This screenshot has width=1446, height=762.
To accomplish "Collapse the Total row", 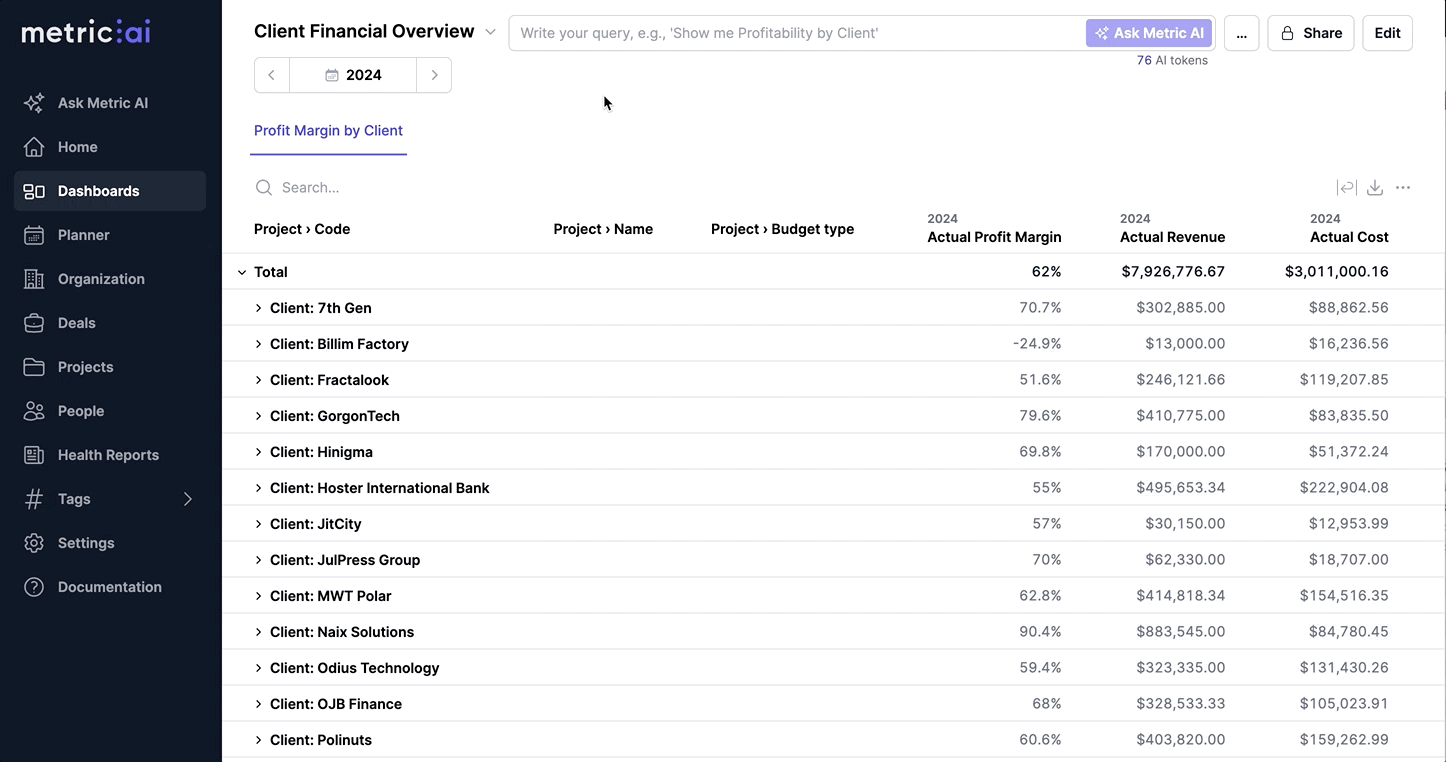I will pyautogui.click(x=241, y=272).
